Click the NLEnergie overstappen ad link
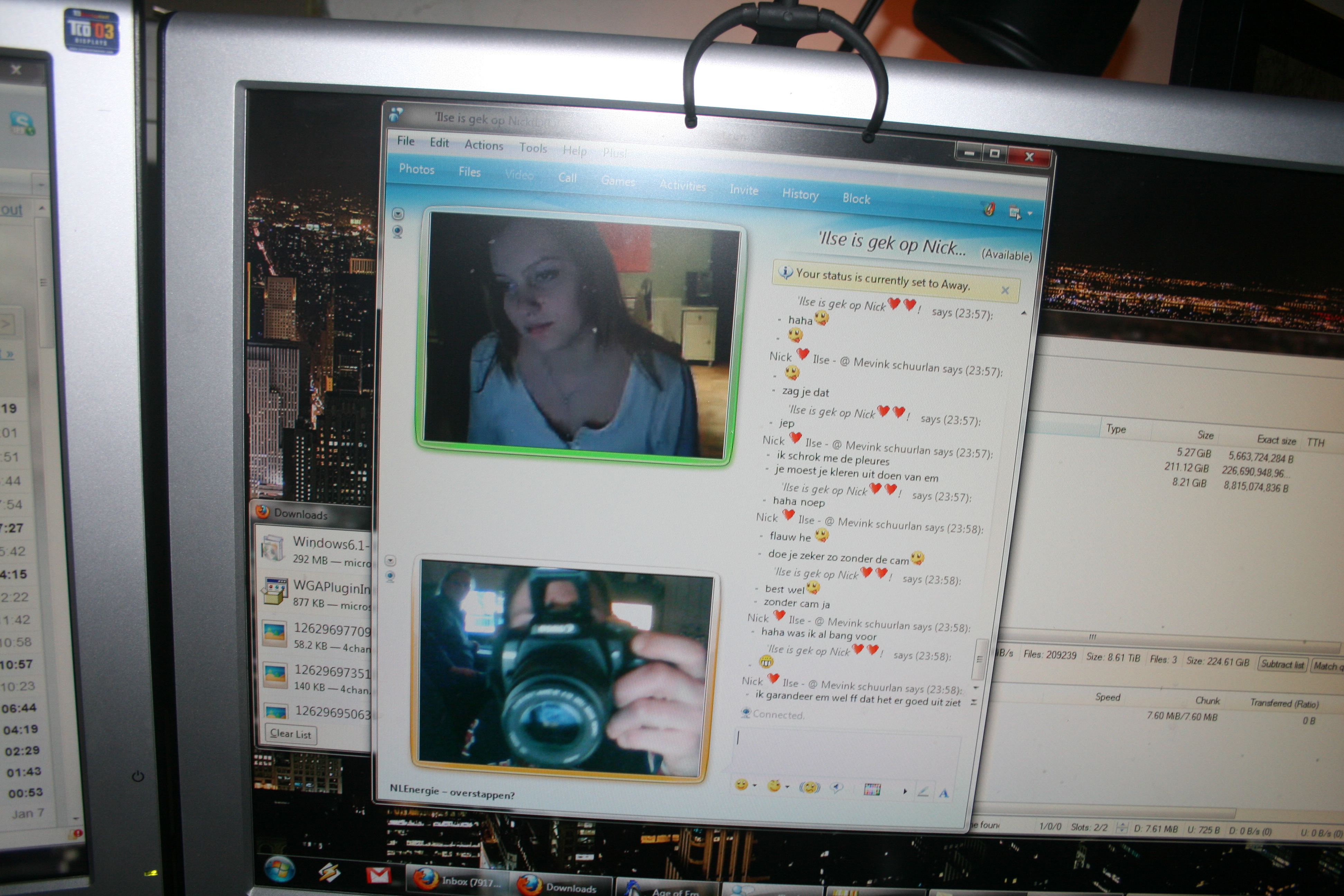1344x896 pixels. point(452,793)
